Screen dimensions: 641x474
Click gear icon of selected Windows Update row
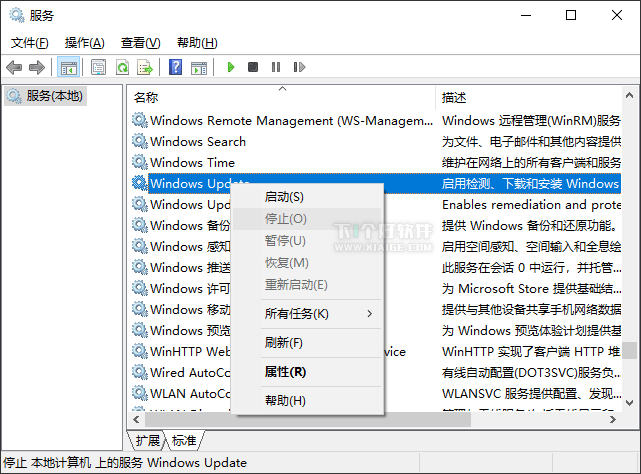(x=139, y=183)
